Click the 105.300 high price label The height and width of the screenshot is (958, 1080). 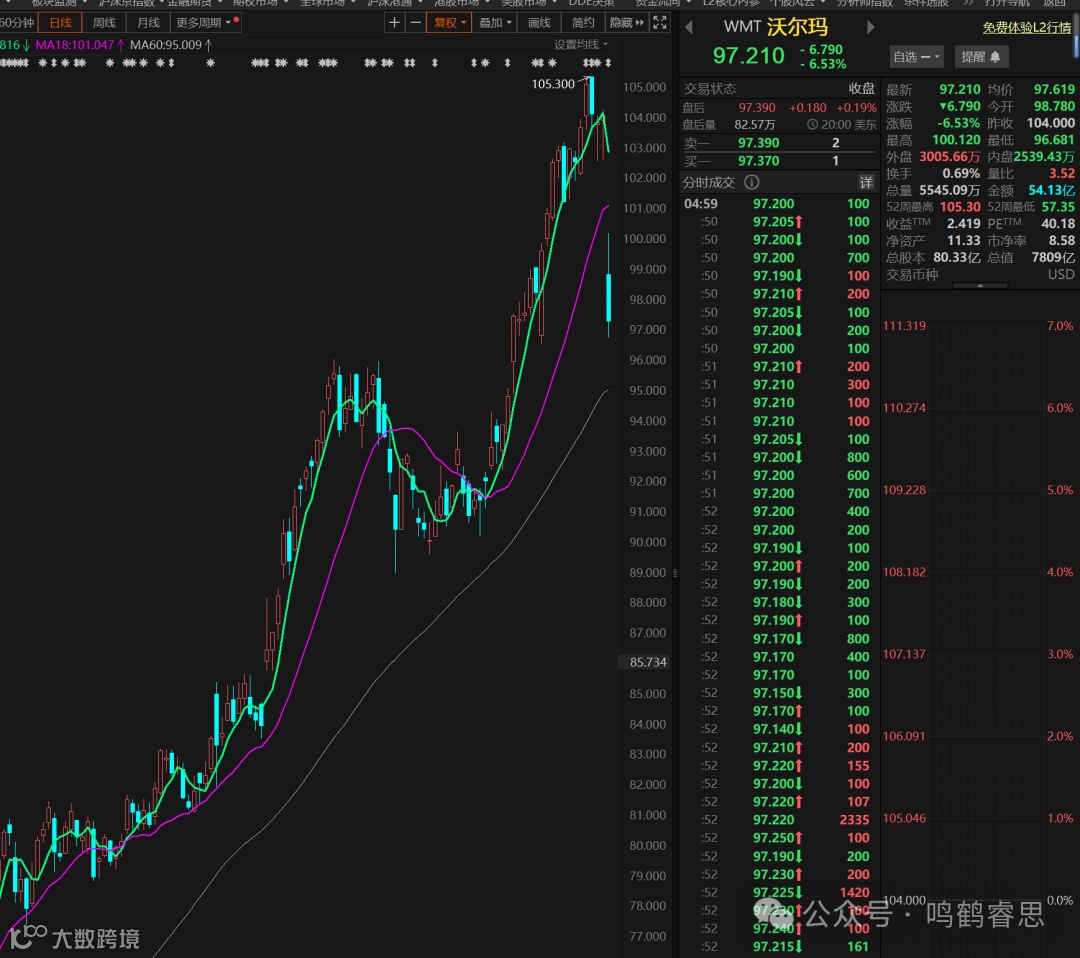553,84
